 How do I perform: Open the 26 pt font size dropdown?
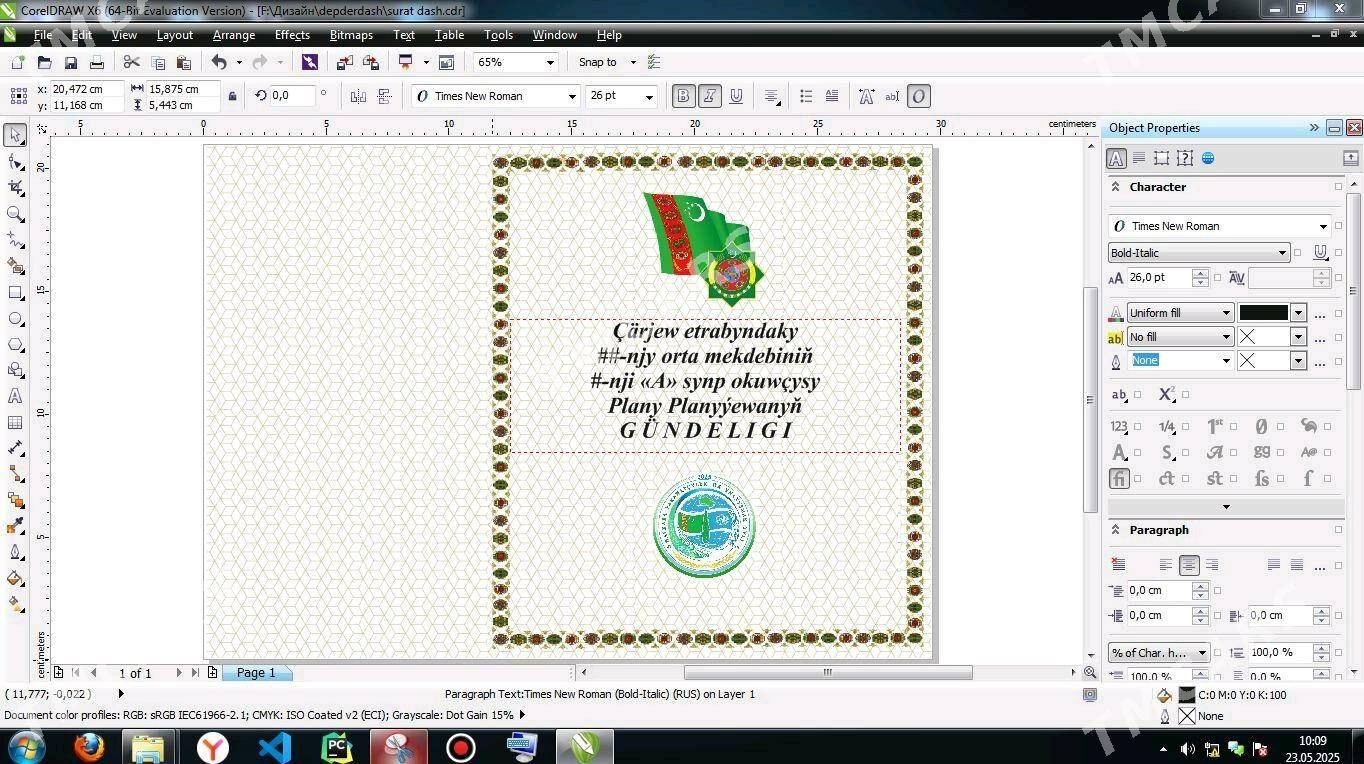tap(649, 96)
